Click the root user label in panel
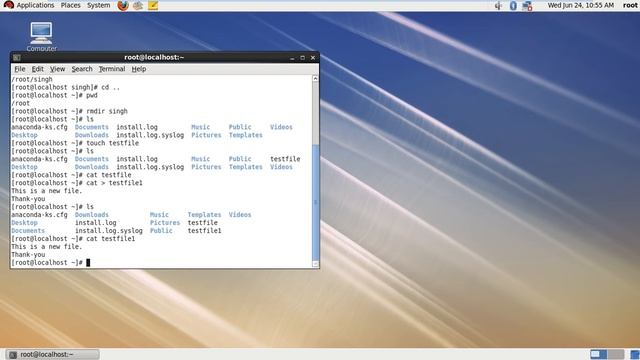This screenshot has height=360, width=640. click(630, 5)
